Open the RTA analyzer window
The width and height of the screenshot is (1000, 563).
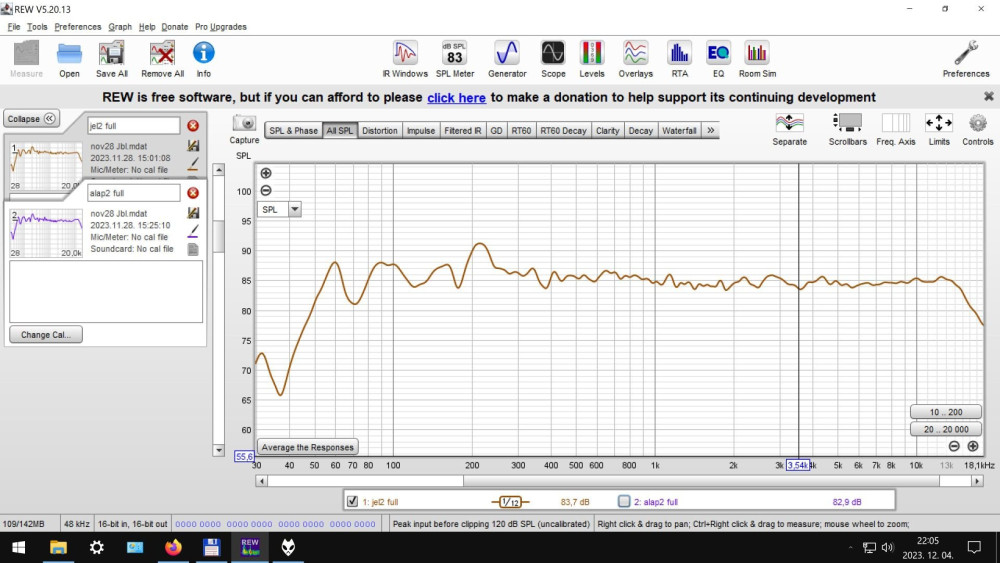679,58
